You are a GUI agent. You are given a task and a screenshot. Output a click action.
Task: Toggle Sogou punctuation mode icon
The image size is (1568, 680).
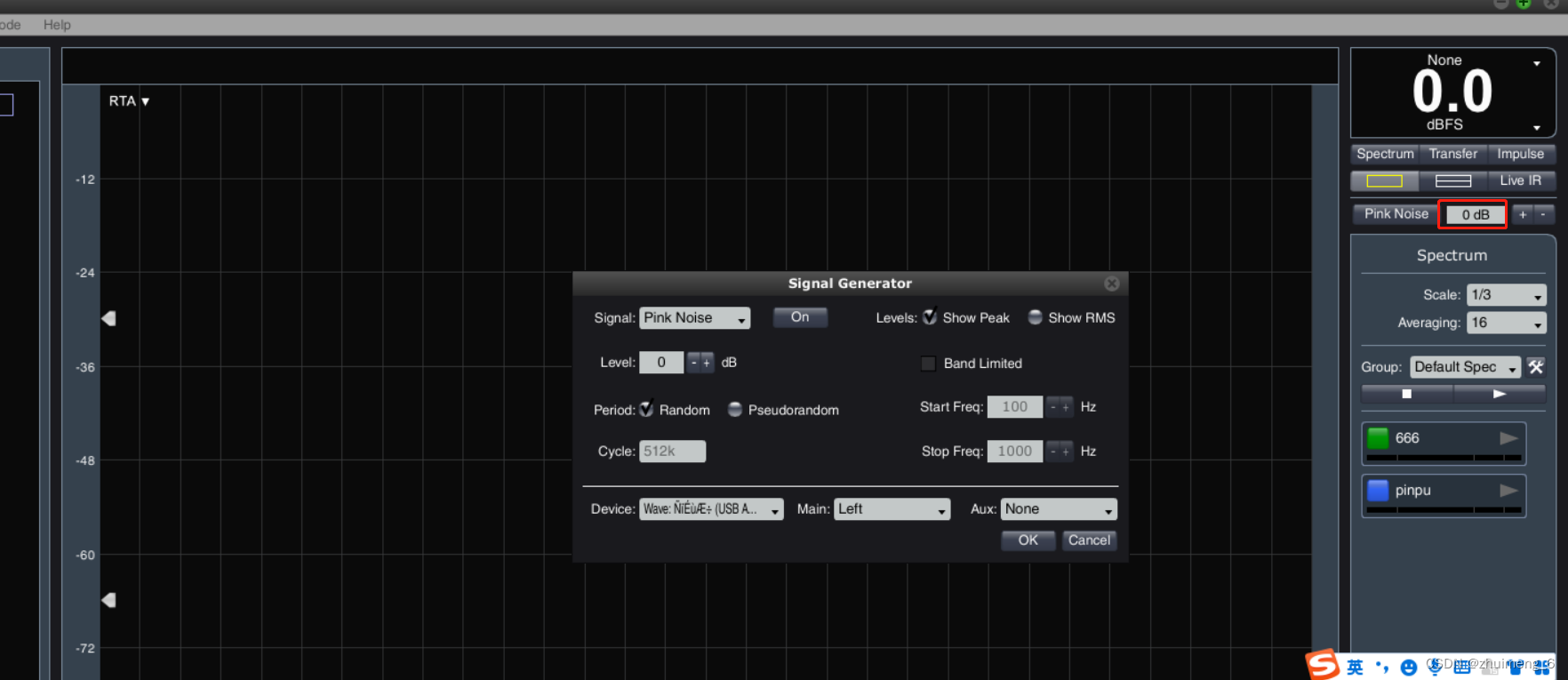click(1382, 667)
